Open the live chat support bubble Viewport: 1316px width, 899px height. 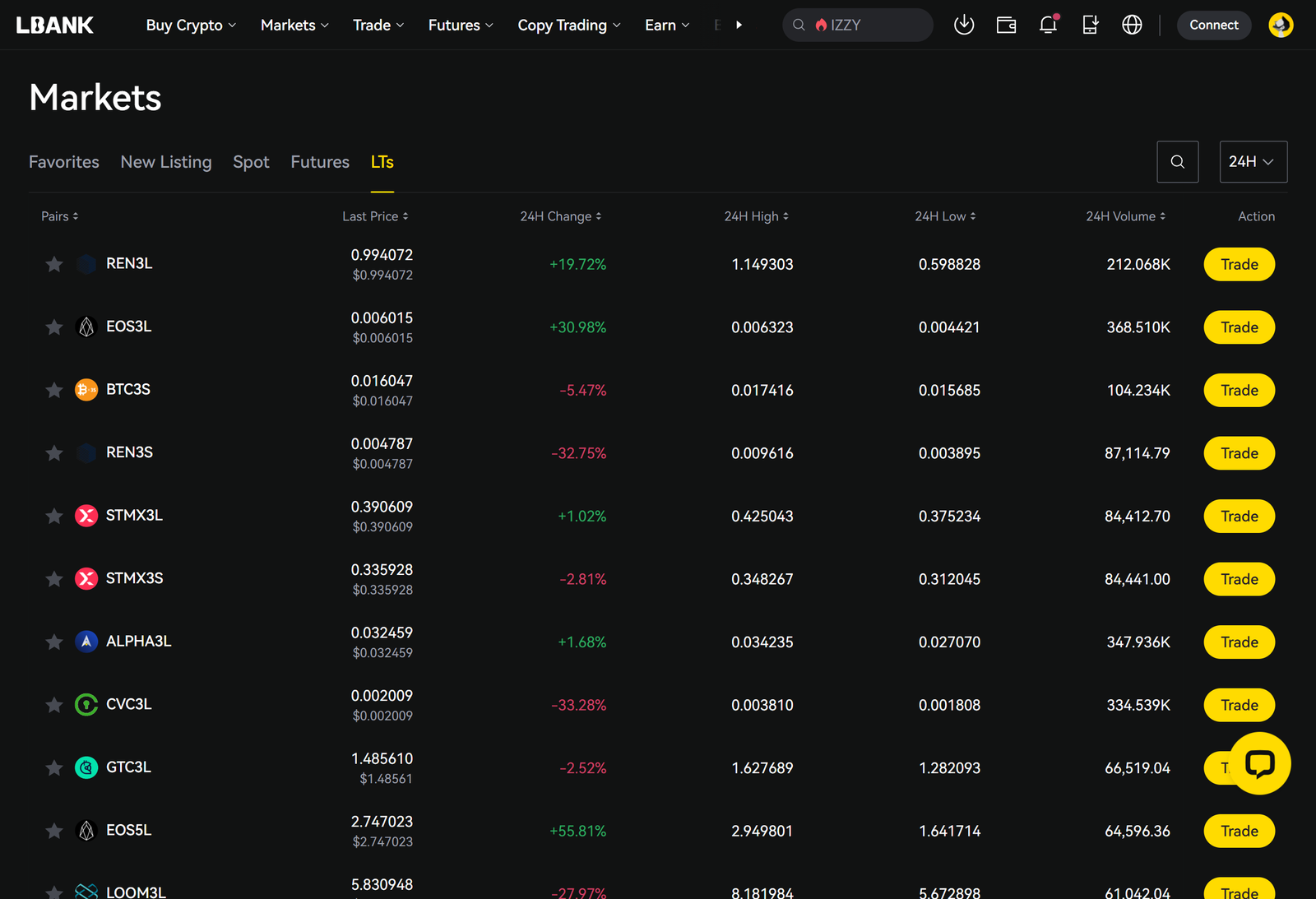(1259, 763)
